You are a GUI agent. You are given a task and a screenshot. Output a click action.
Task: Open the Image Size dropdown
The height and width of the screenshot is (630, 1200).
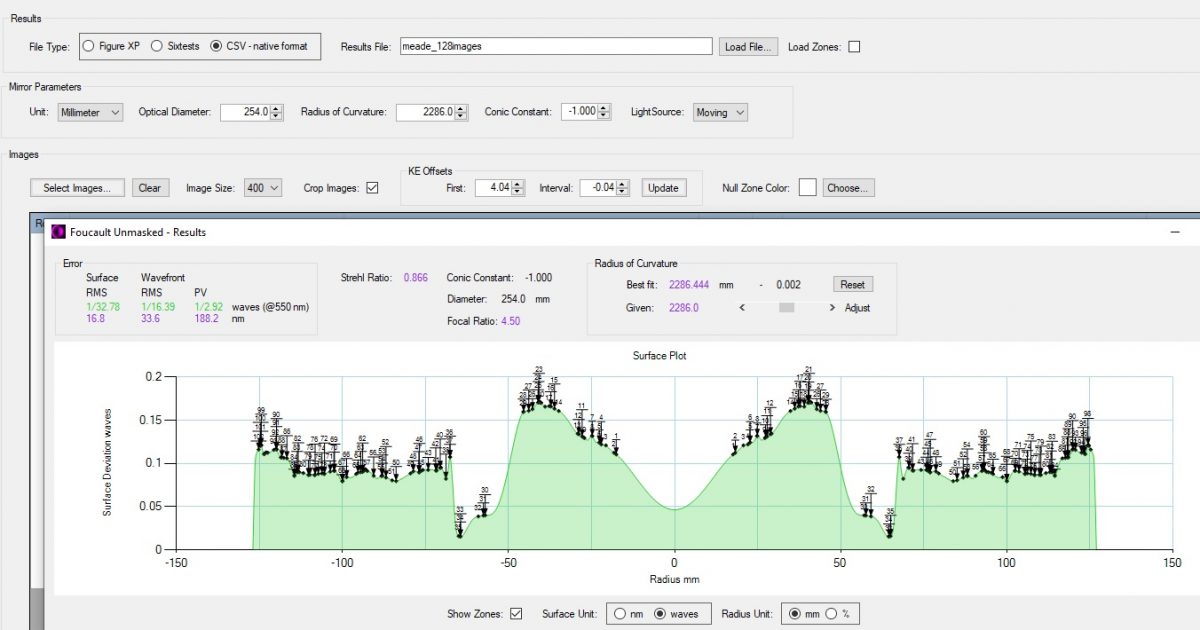pos(262,188)
